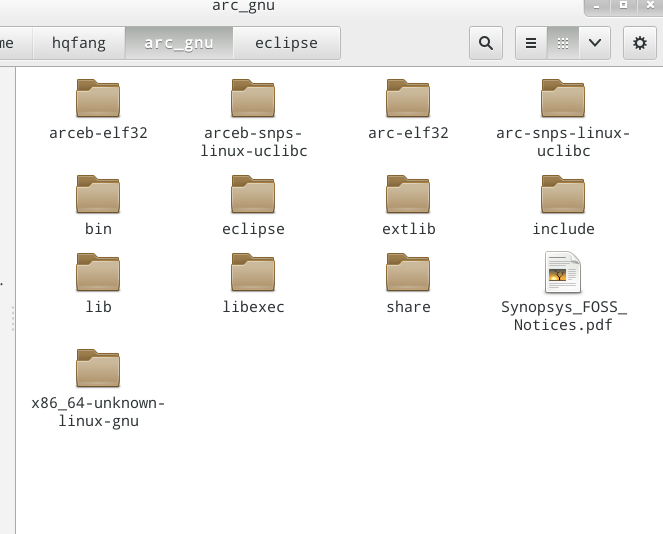Image resolution: width=663 pixels, height=534 pixels.
Task: Open the arc-snps-linux-uclibc folder icon
Action: (563, 98)
